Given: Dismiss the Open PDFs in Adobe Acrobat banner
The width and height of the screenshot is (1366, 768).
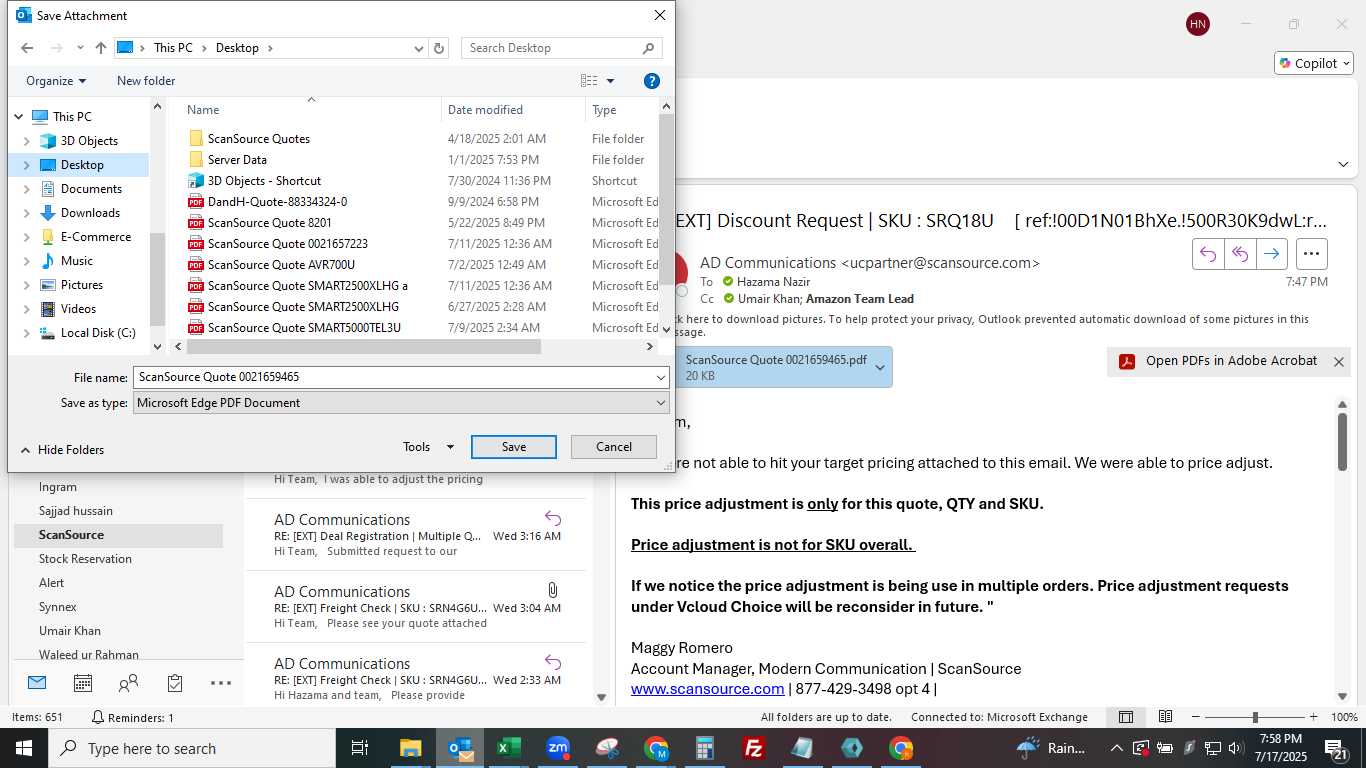Looking at the screenshot, I should pyautogui.click(x=1338, y=362).
